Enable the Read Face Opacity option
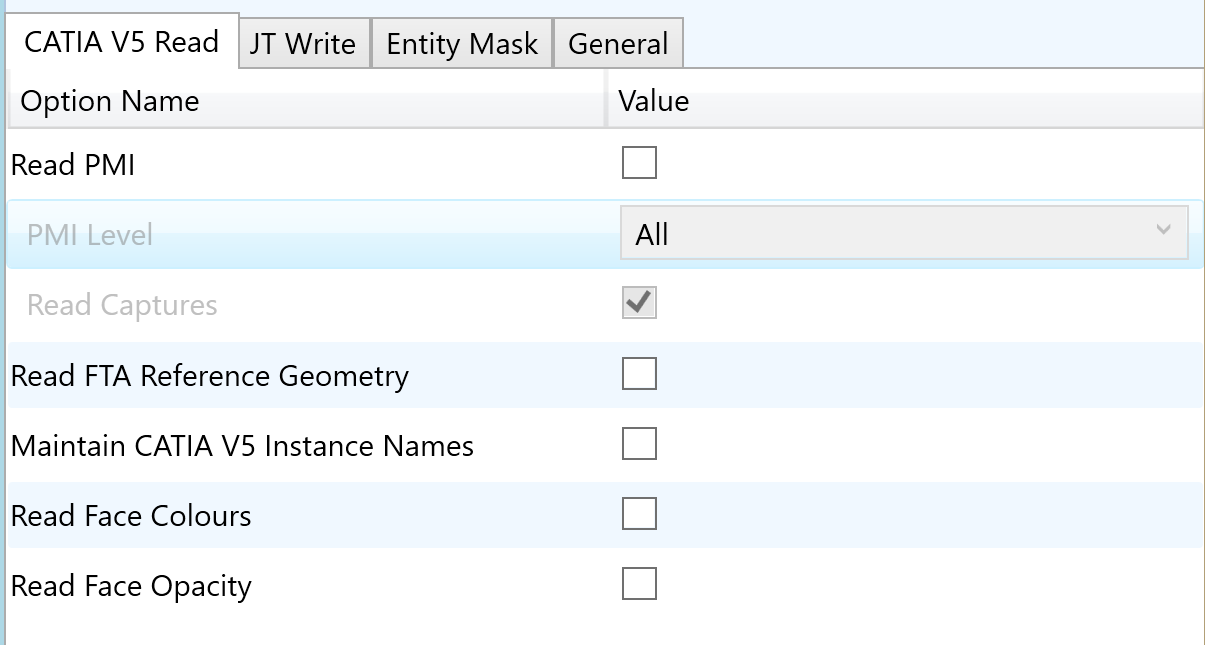 pos(639,583)
